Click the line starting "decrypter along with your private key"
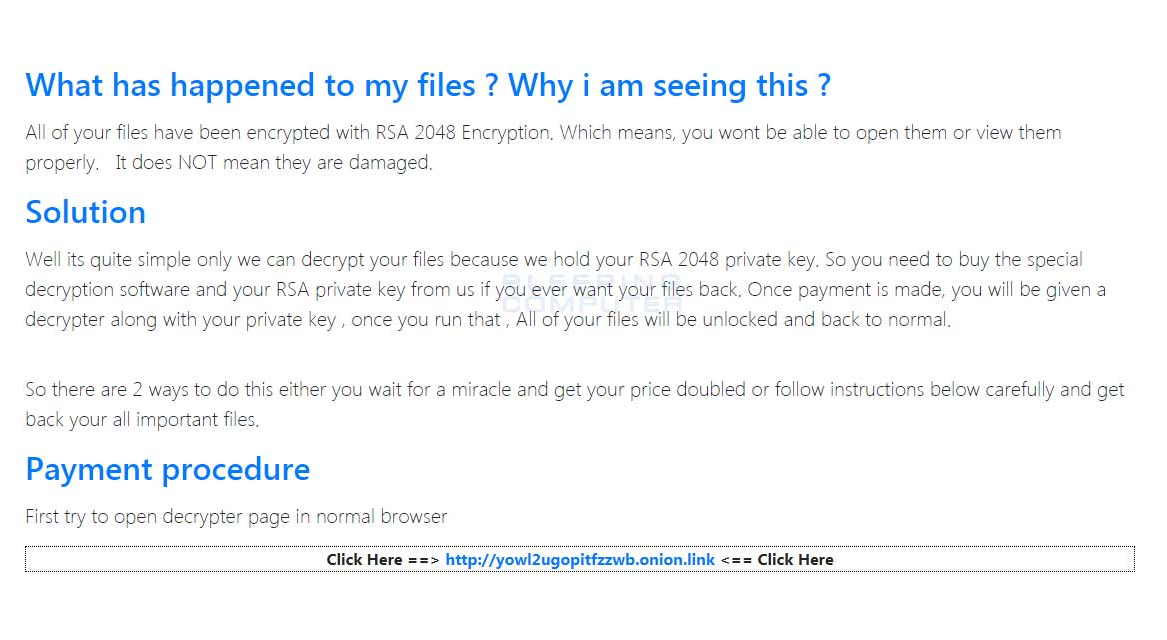This screenshot has height=640, width=1167. pos(488,320)
